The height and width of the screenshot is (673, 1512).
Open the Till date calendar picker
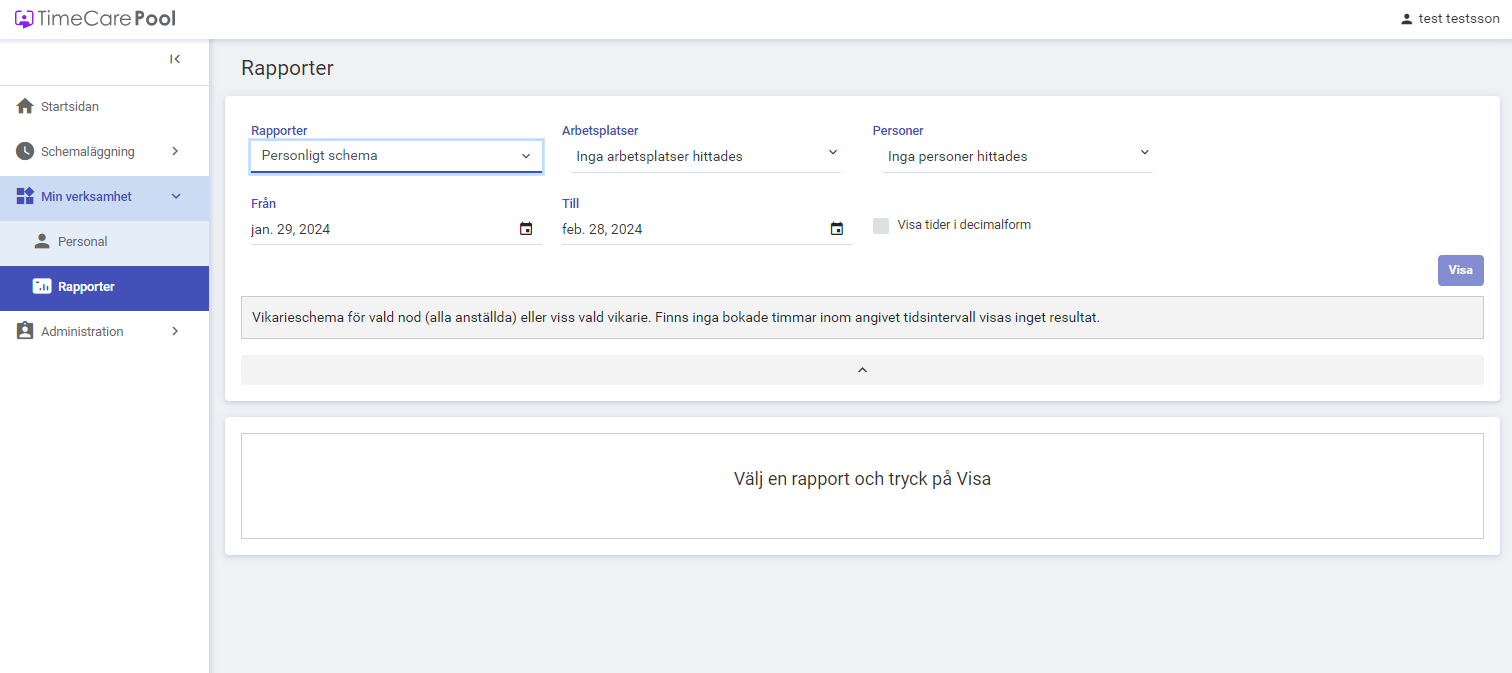click(837, 229)
